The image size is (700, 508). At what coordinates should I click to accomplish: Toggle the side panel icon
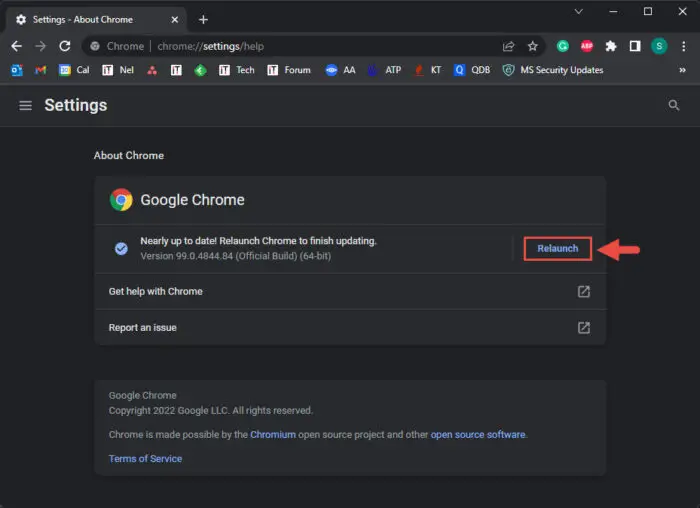pos(635,46)
